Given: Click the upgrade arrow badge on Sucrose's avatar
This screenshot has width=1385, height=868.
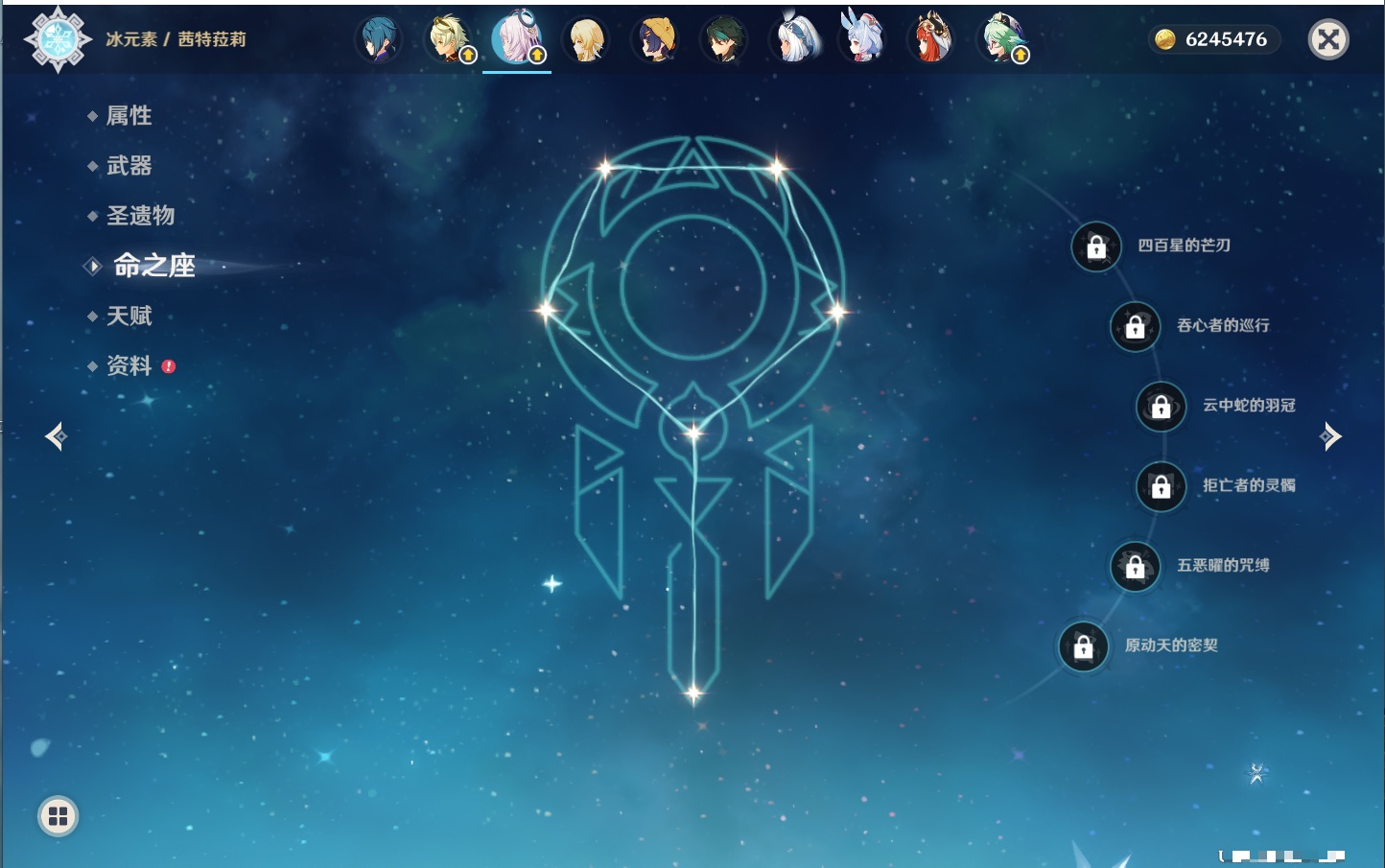Looking at the screenshot, I should 1021,56.
